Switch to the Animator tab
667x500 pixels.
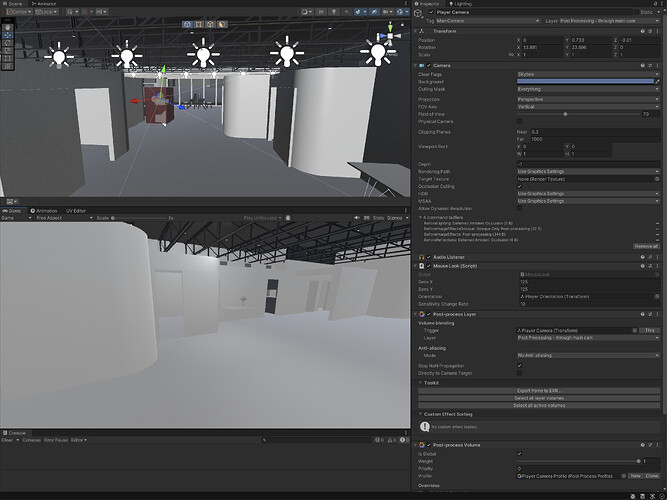click(x=44, y=3)
